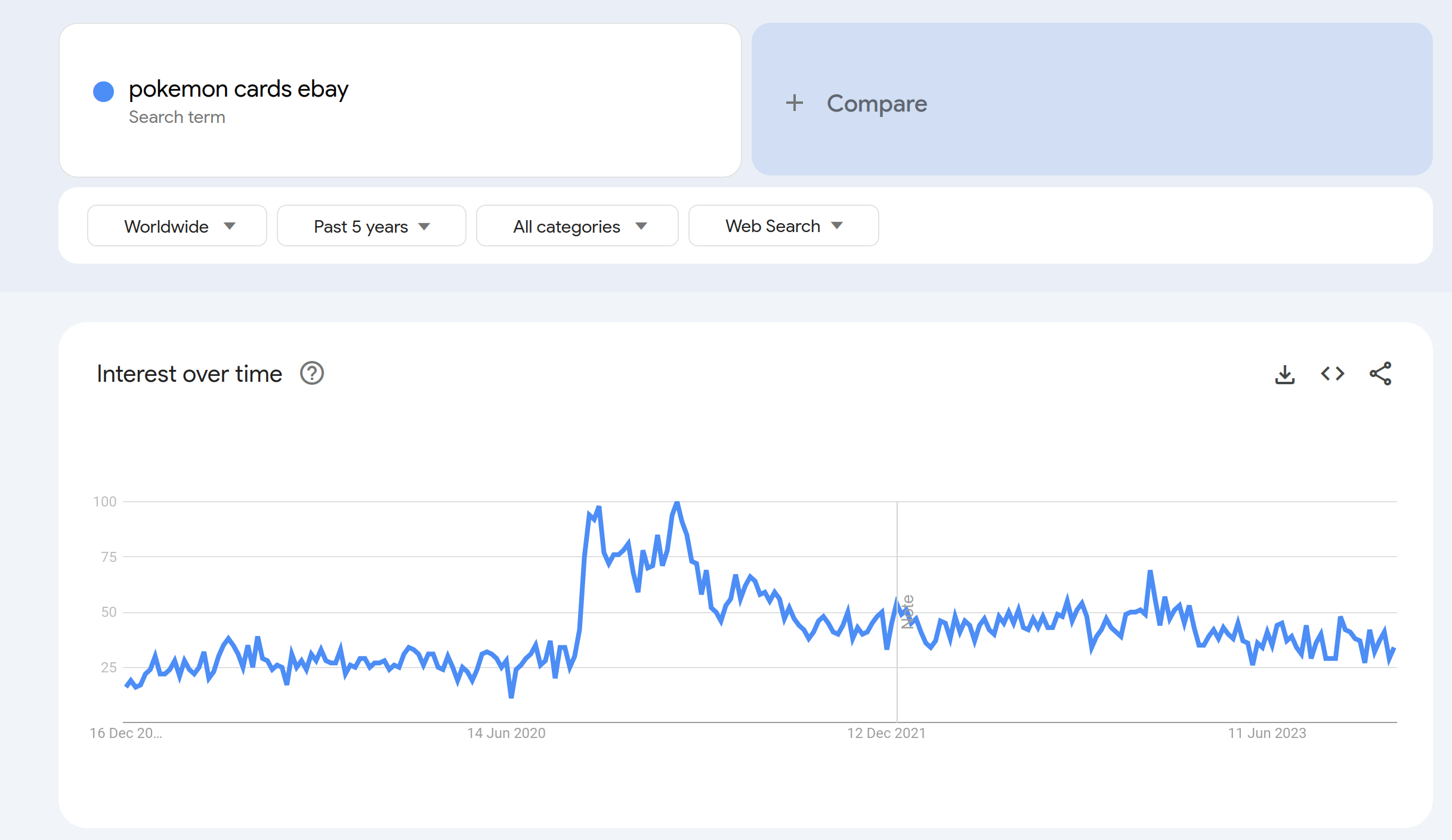
Task: Open the Past 5 years dropdown
Action: coord(372,226)
